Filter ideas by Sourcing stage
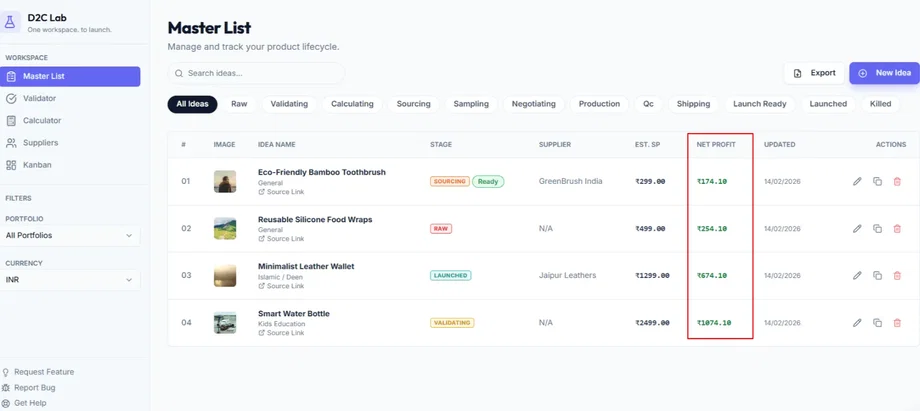The image size is (920, 411). [x=413, y=104]
